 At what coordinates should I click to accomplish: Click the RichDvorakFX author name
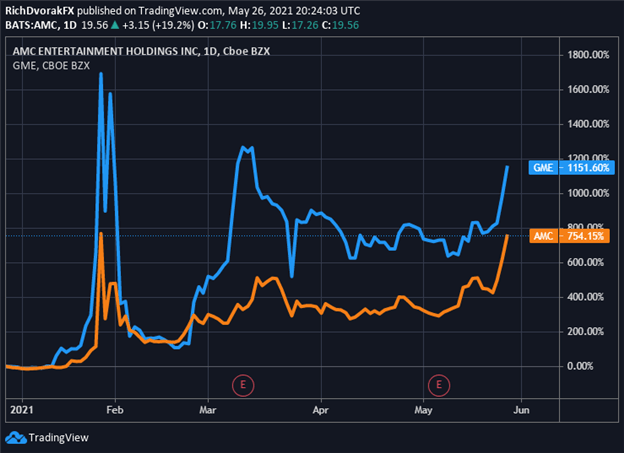tap(40, 11)
